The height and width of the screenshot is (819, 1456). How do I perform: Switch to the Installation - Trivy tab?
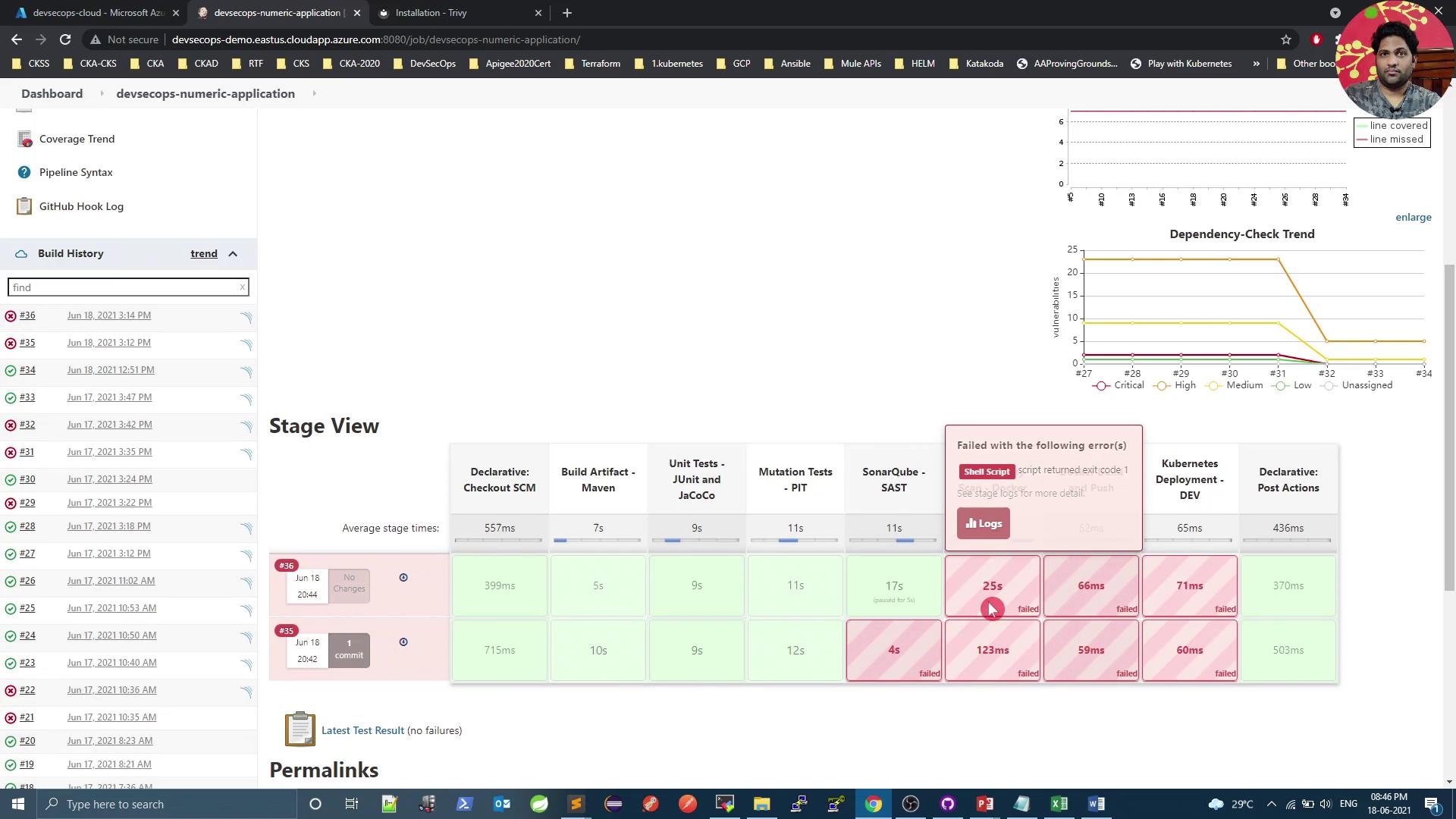pos(431,13)
